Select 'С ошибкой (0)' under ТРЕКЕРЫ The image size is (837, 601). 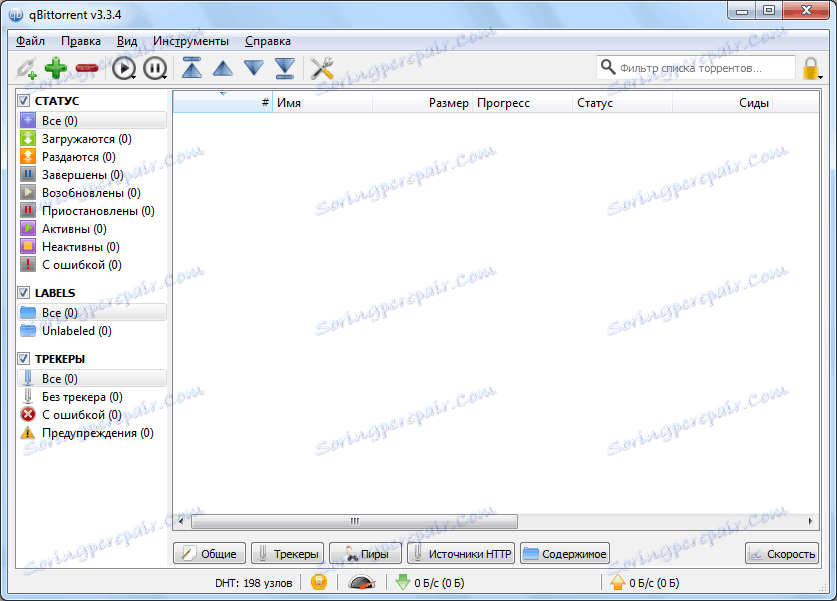click(92, 414)
